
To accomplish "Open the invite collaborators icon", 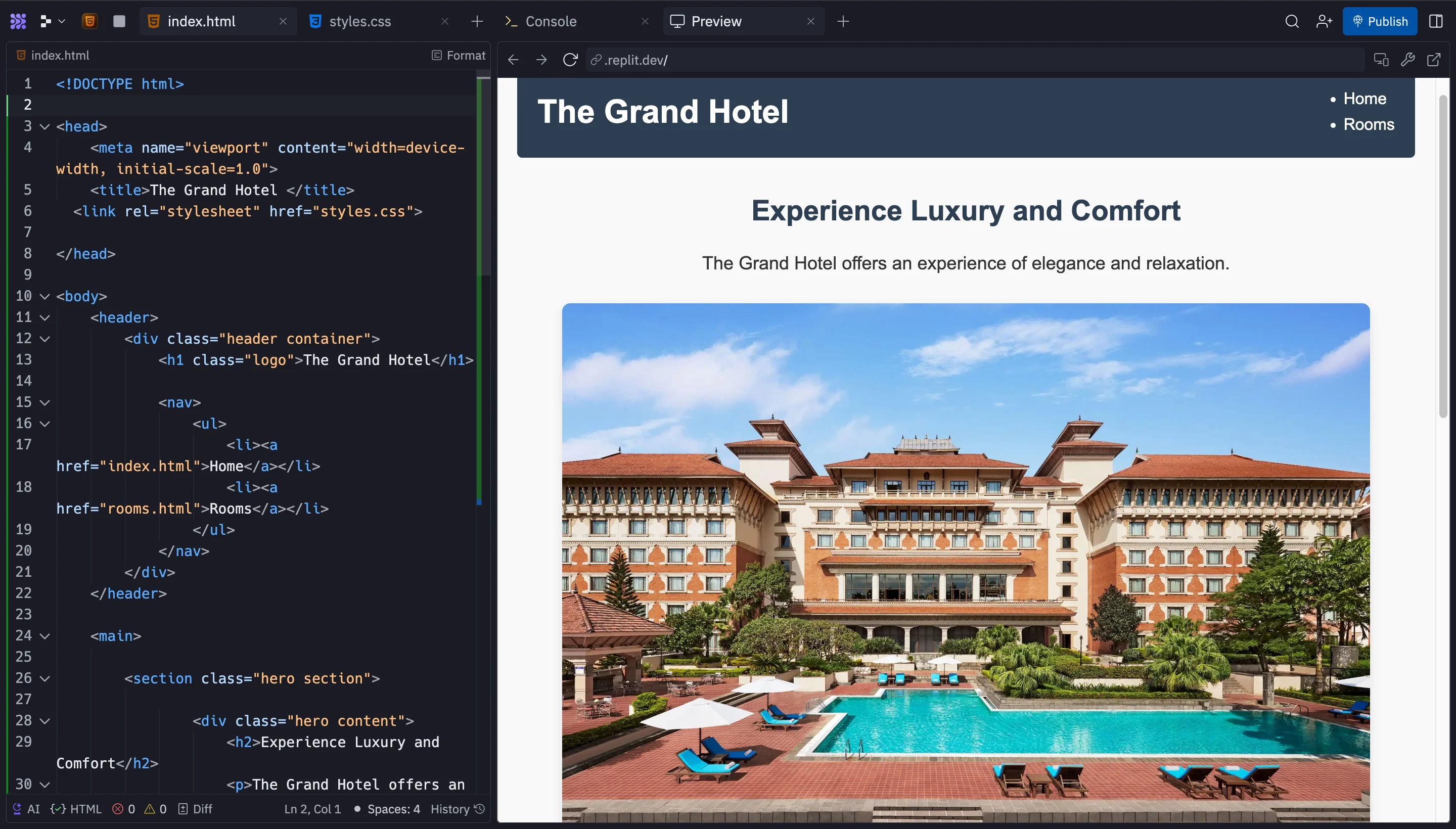I will [x=1324, y=21].
